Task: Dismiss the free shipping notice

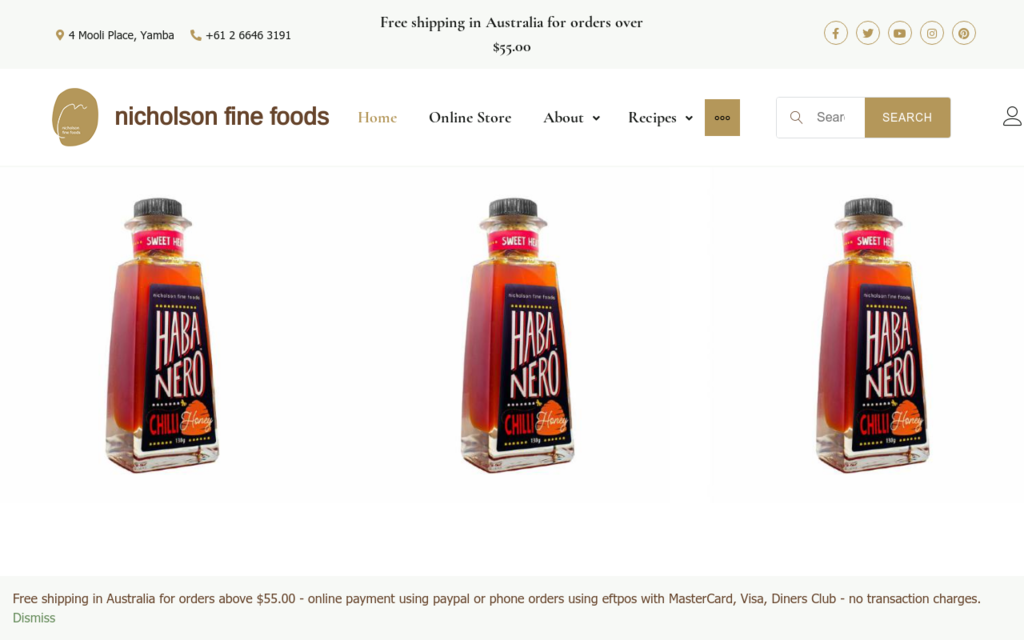Action: pos(34,618)
